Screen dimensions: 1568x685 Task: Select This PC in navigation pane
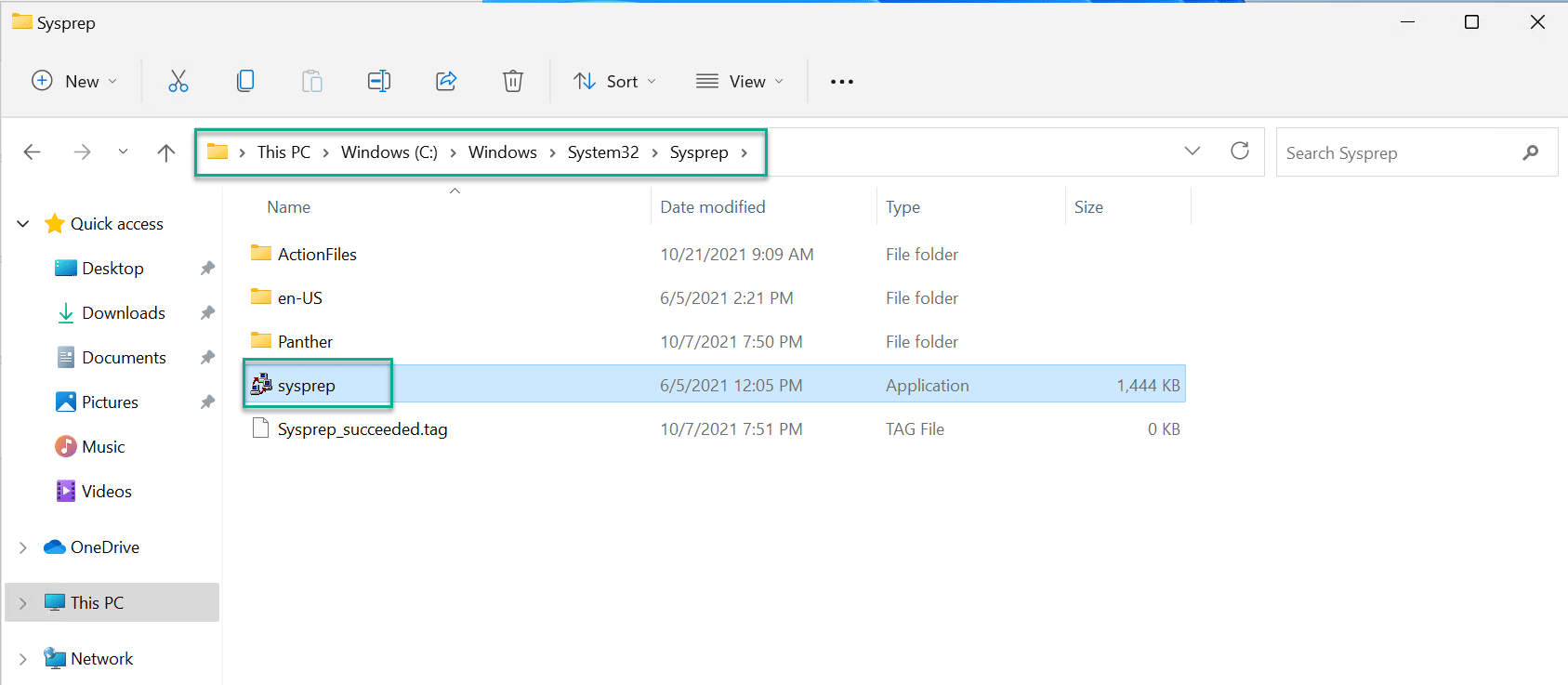click(97, 603)
